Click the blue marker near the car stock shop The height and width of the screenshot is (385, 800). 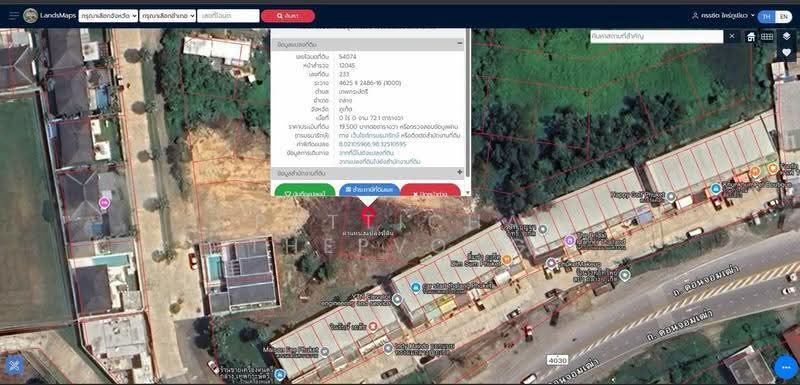point(416,288)
